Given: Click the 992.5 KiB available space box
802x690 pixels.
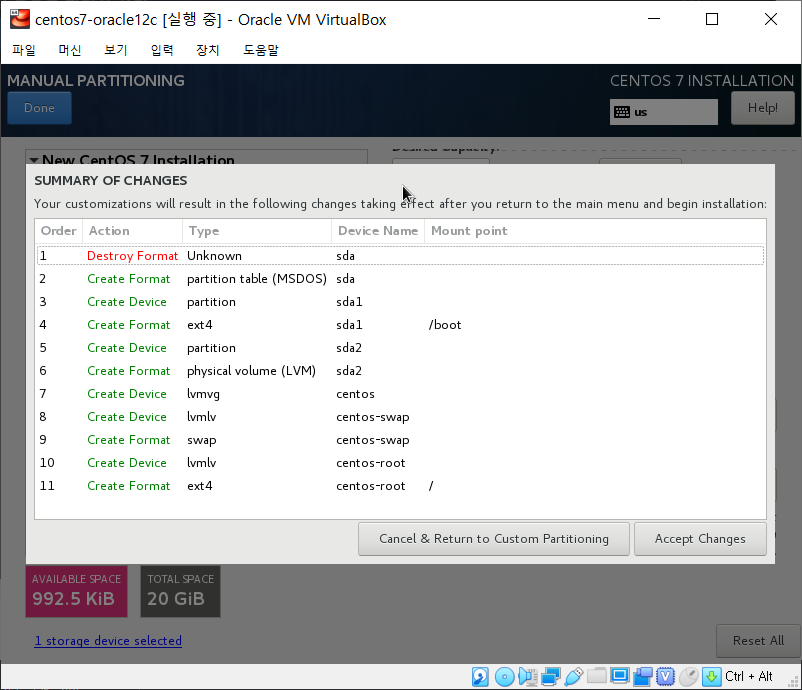Looking at the screenshot, I should click(x=76, y=591).
